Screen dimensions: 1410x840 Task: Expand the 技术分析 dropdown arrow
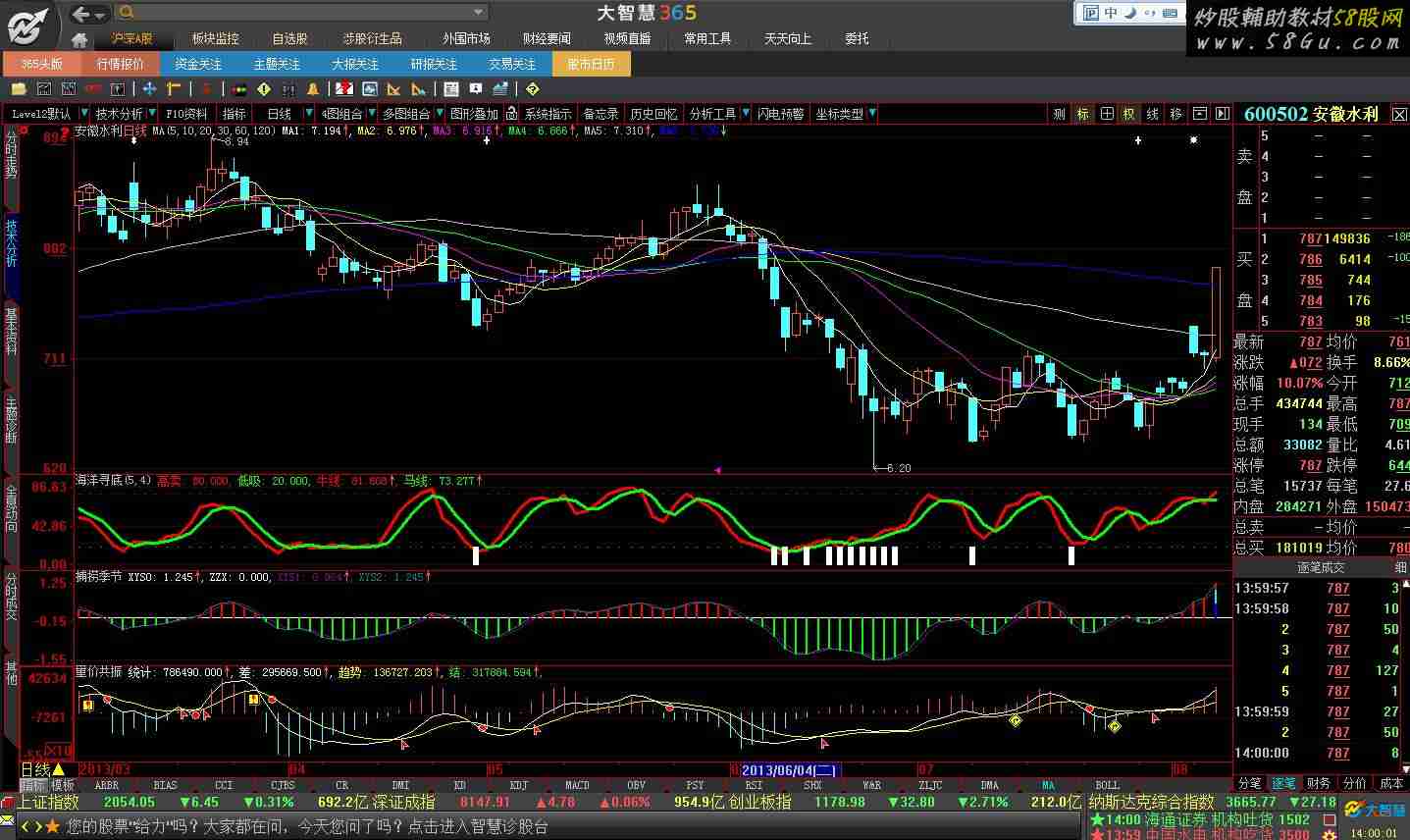tap(152, 114)
